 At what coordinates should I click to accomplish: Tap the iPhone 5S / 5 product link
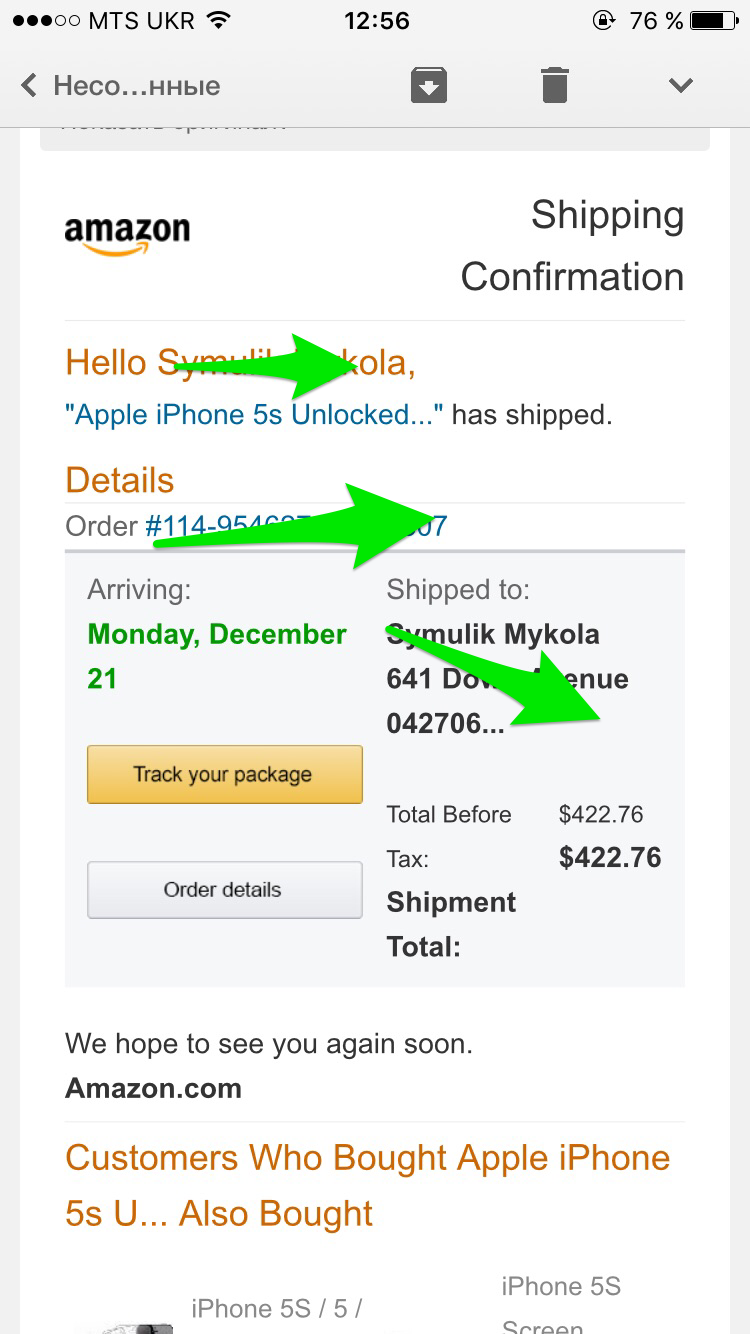tap(276, 1308)
